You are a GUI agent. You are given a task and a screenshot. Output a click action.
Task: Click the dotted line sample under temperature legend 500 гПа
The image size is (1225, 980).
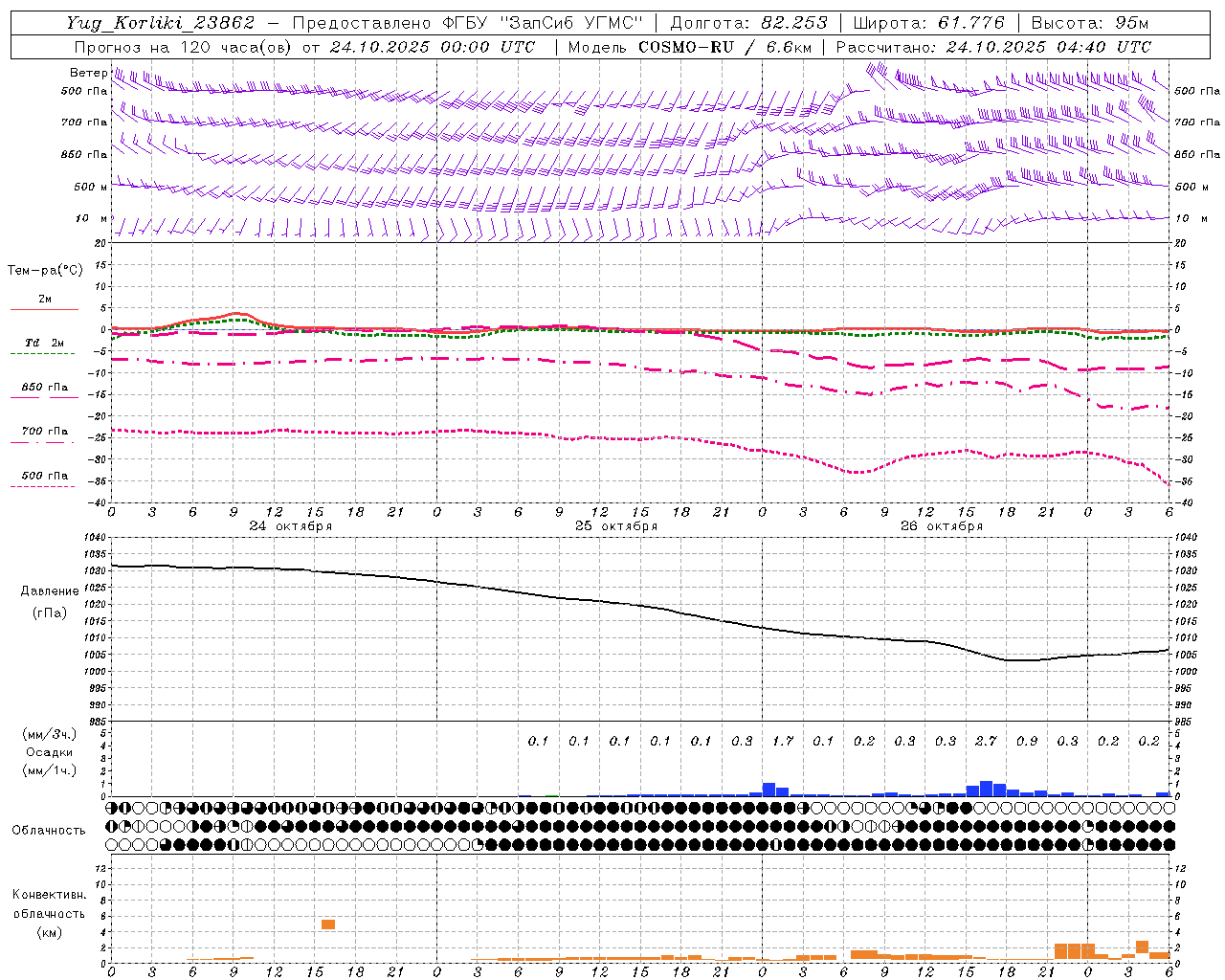[x=42, y=486]
